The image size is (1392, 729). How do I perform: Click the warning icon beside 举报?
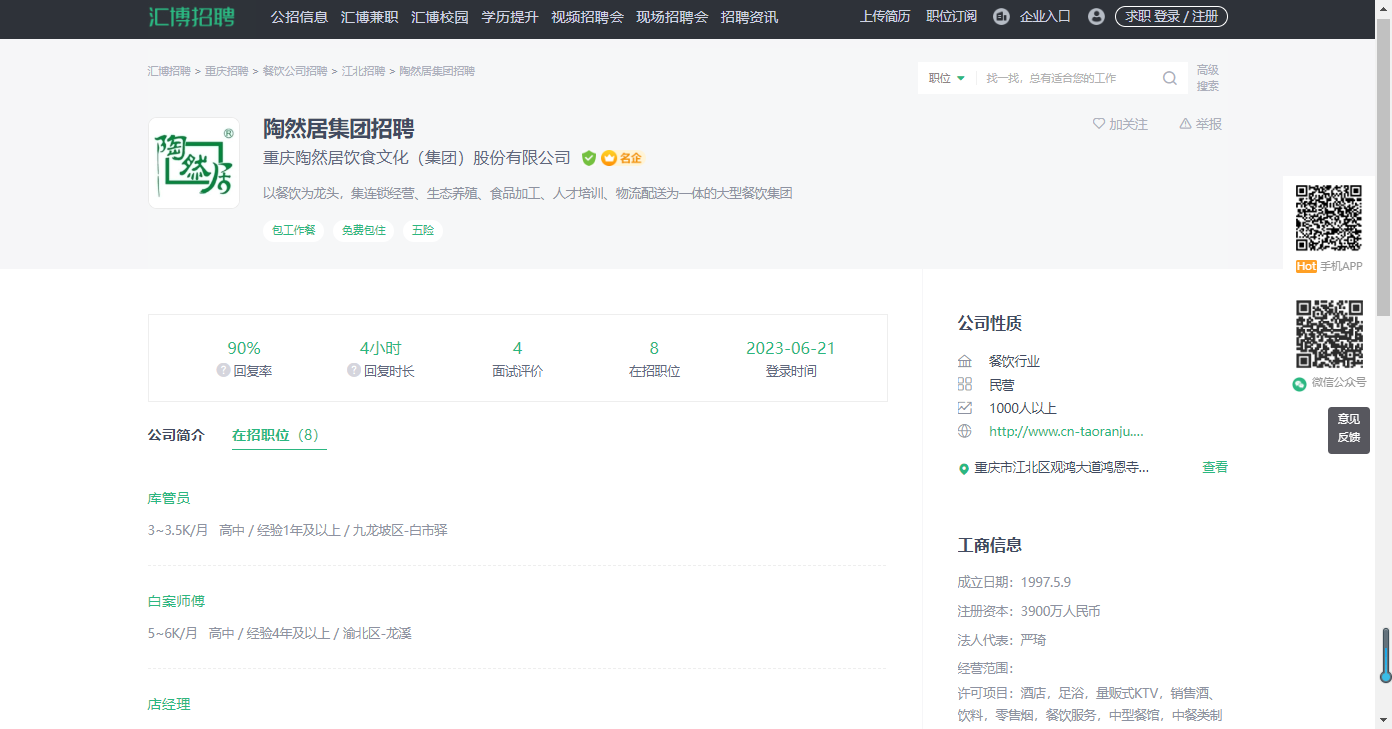click(x=1185, y=124)
